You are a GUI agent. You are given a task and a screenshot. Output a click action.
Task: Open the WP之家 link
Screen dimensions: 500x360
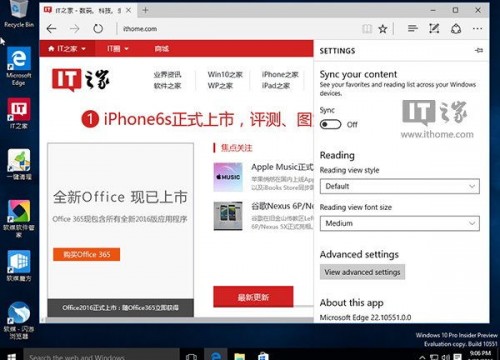point(220,86)
